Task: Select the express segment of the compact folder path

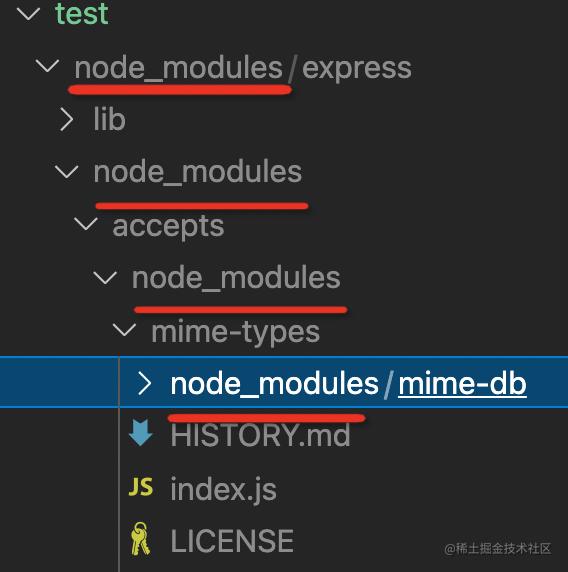Action: 357,68
